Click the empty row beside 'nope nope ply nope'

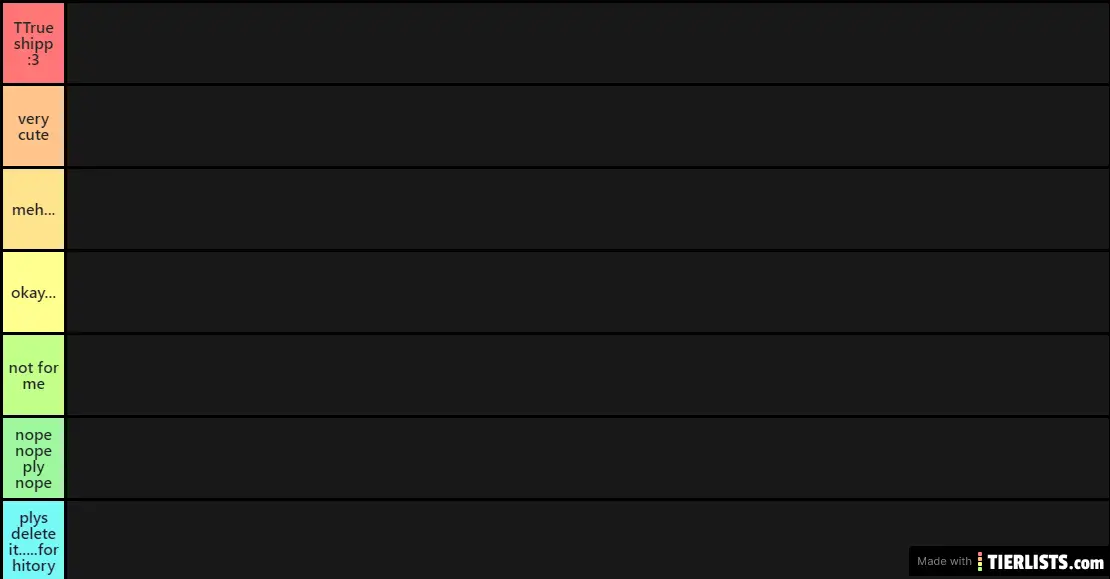587,458
